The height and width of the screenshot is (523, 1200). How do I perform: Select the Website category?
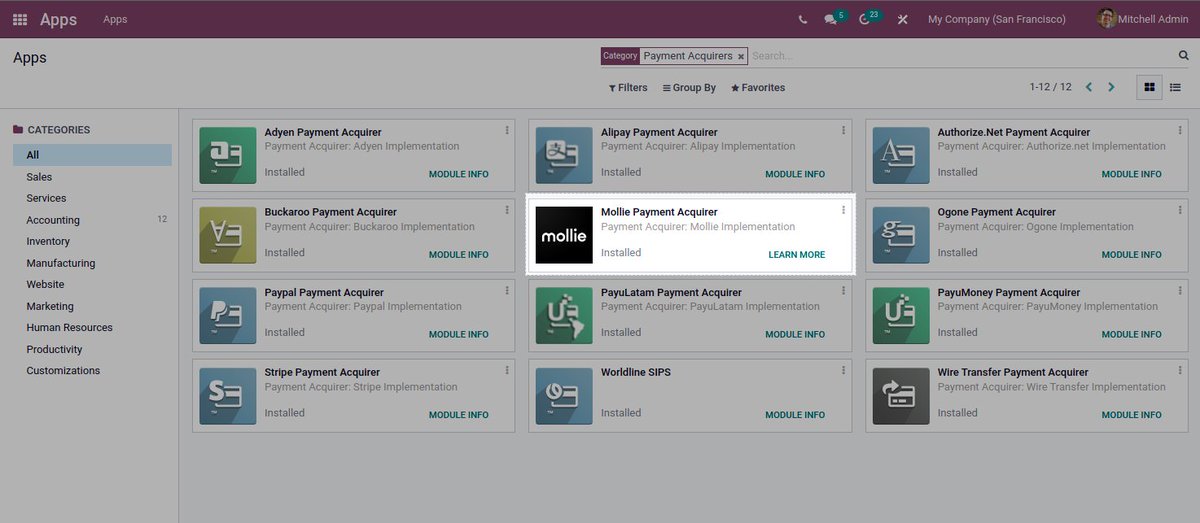pyautogui.click(x=92, y=285)
